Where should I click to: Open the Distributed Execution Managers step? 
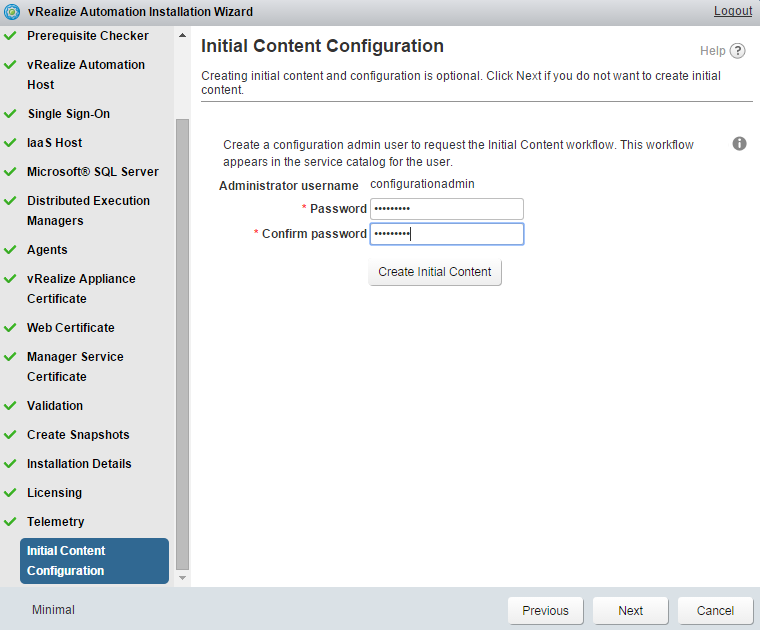(88, 211)
